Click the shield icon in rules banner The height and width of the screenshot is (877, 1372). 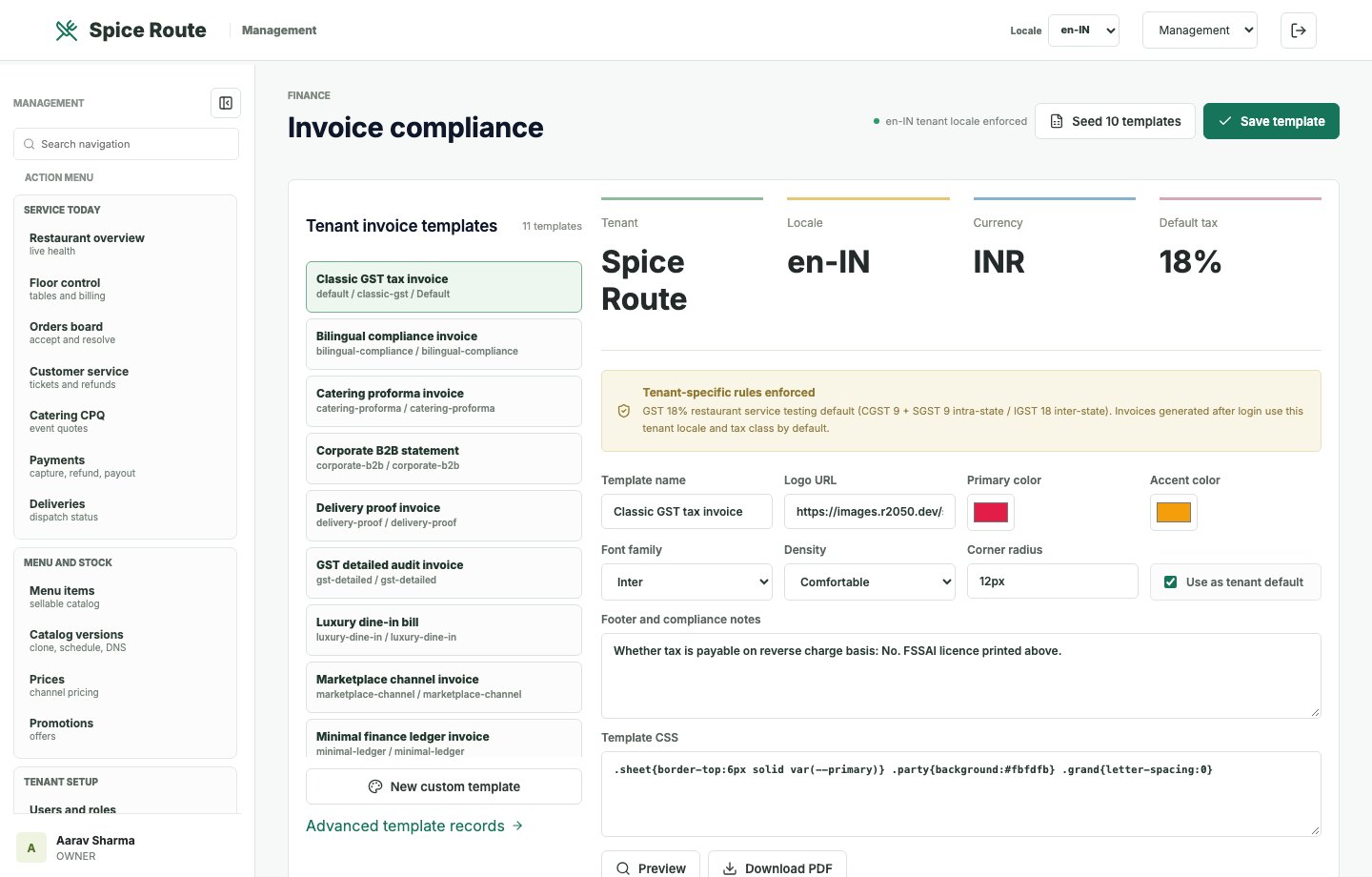click(624, 411)
